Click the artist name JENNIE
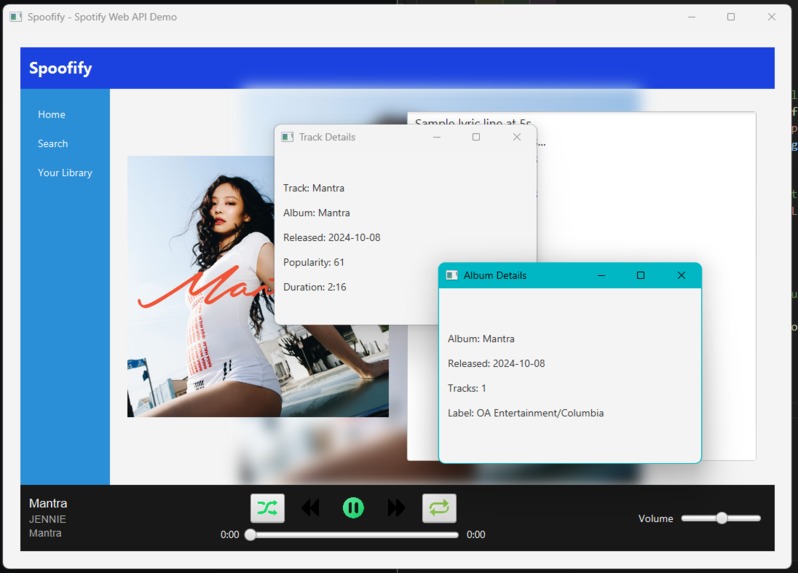Screen dimensions: 798x573 pos(47,519)
